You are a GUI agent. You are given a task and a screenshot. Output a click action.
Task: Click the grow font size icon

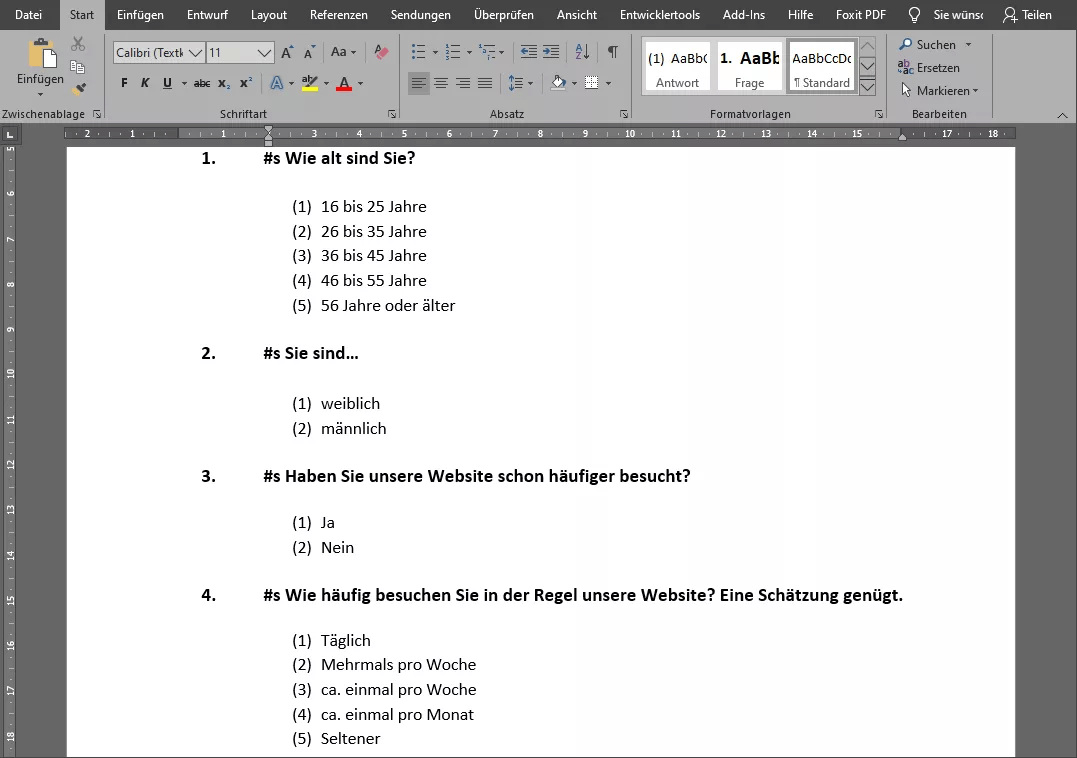pos(288,52)
